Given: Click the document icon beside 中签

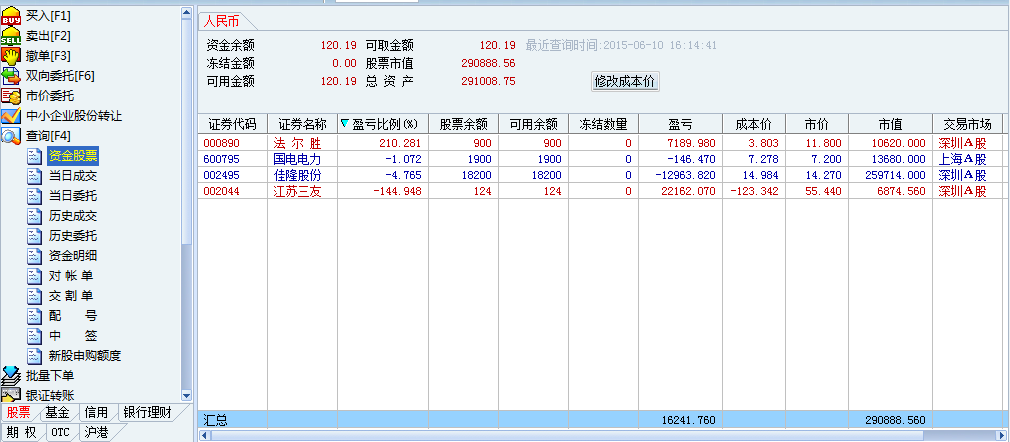Looking at the screenshot, I should coord(35,336).
